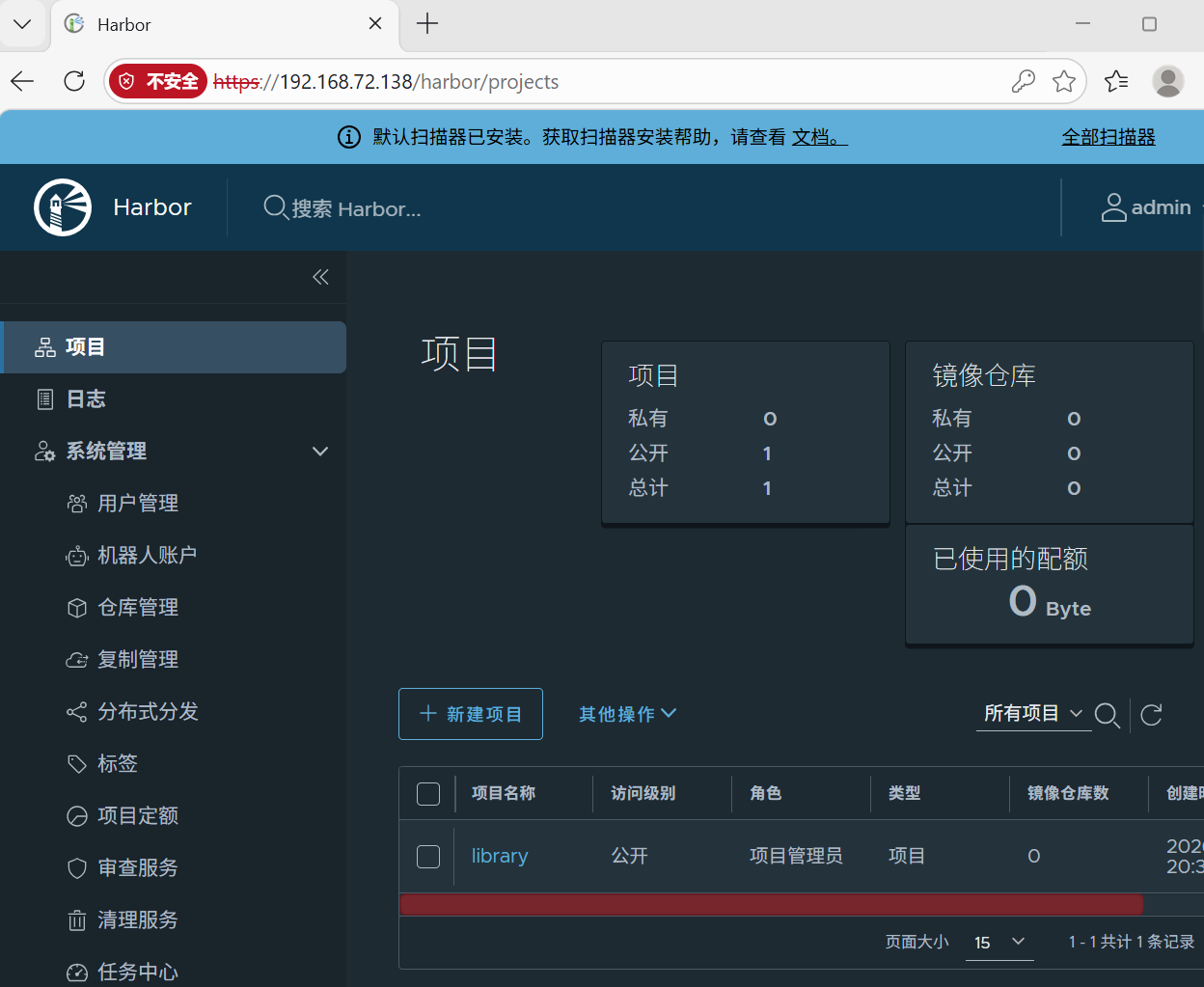Refresh the project list
This screenshot has height=987, width=1204.
tap(1151, 715)
